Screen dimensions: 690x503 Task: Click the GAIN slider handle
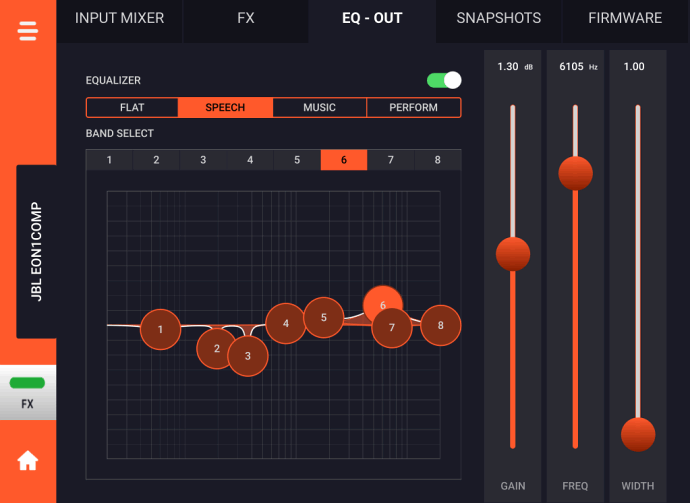[x=513, y=254]
